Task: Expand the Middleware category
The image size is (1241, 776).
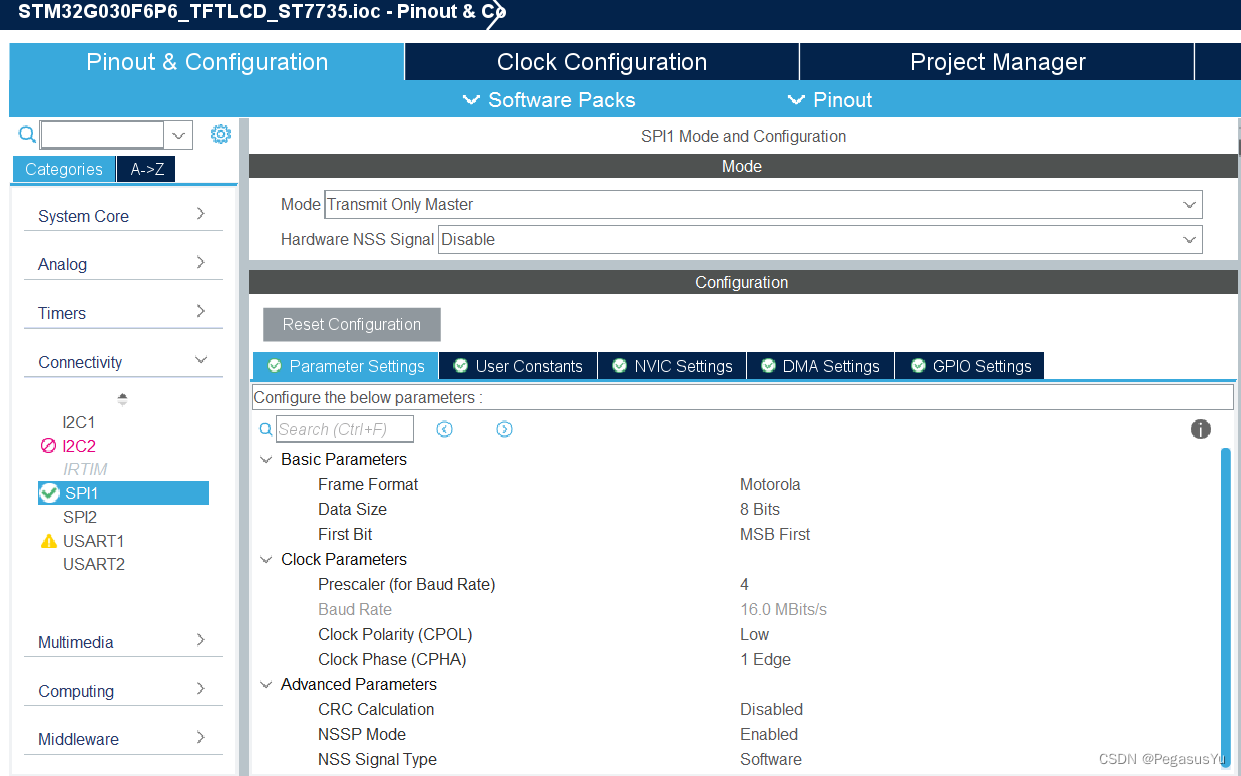Action: pyautogui.click(x=123, y=739)
